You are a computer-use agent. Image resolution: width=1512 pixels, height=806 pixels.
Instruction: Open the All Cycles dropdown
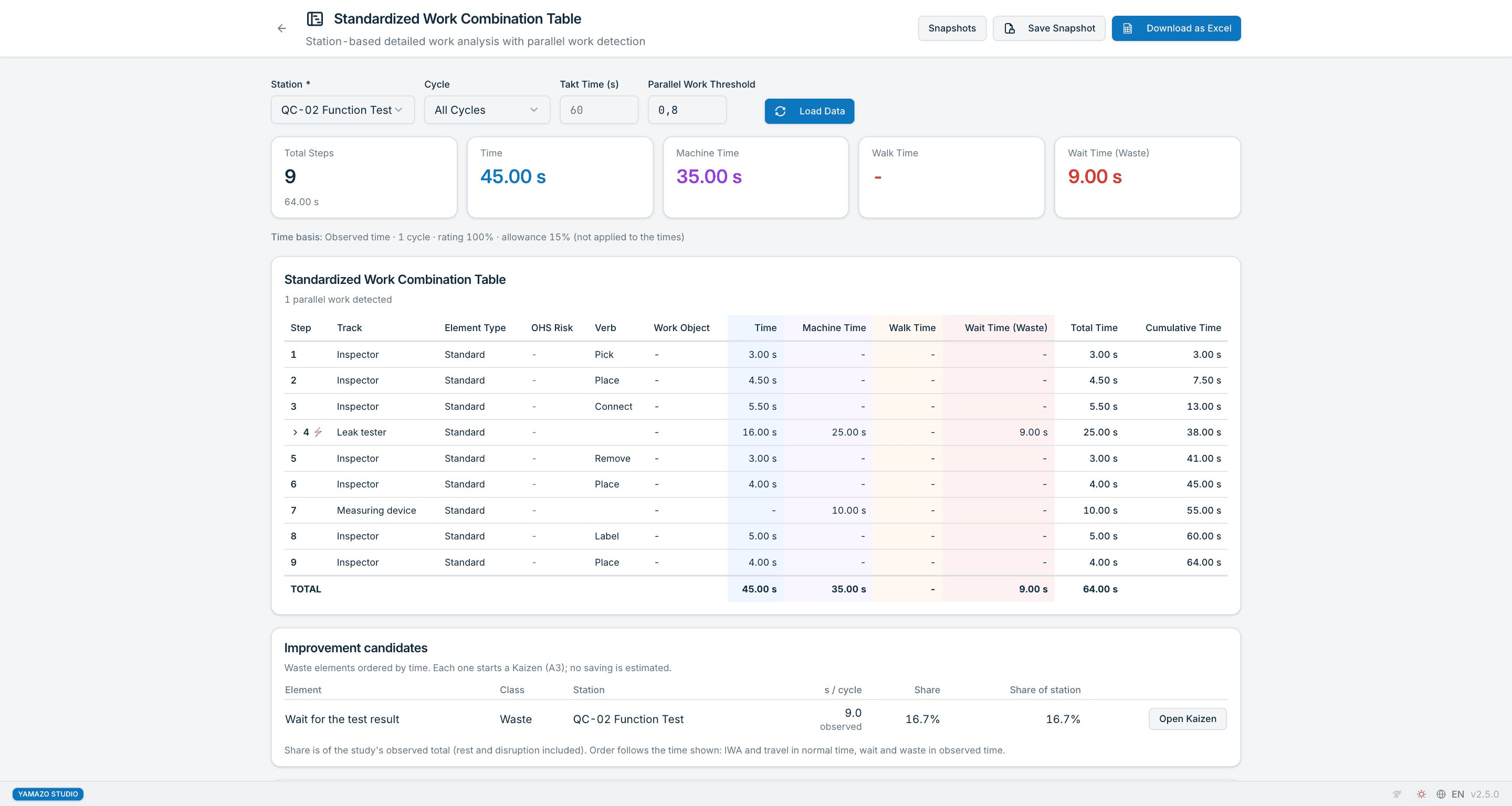(487, 110)
